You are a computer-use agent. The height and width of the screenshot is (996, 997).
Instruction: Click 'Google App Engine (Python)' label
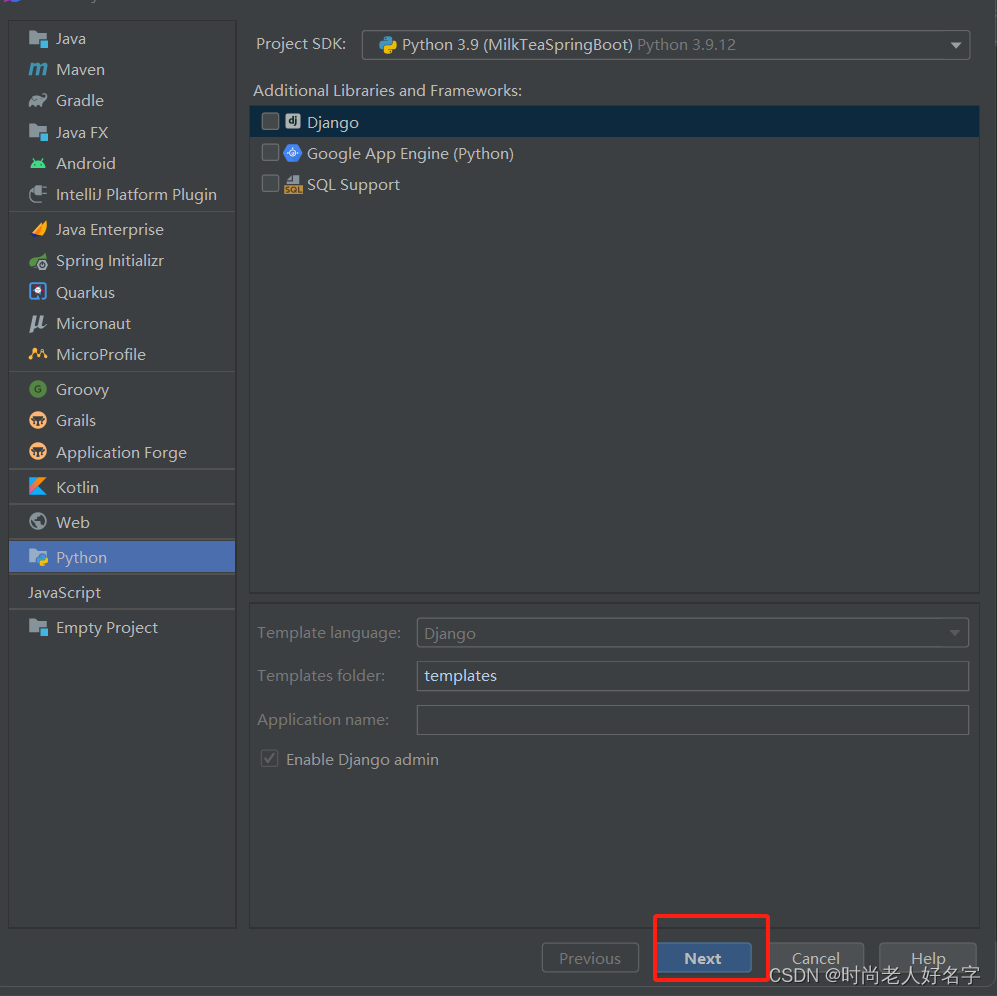pyautogui.click(x=410, y=154)
